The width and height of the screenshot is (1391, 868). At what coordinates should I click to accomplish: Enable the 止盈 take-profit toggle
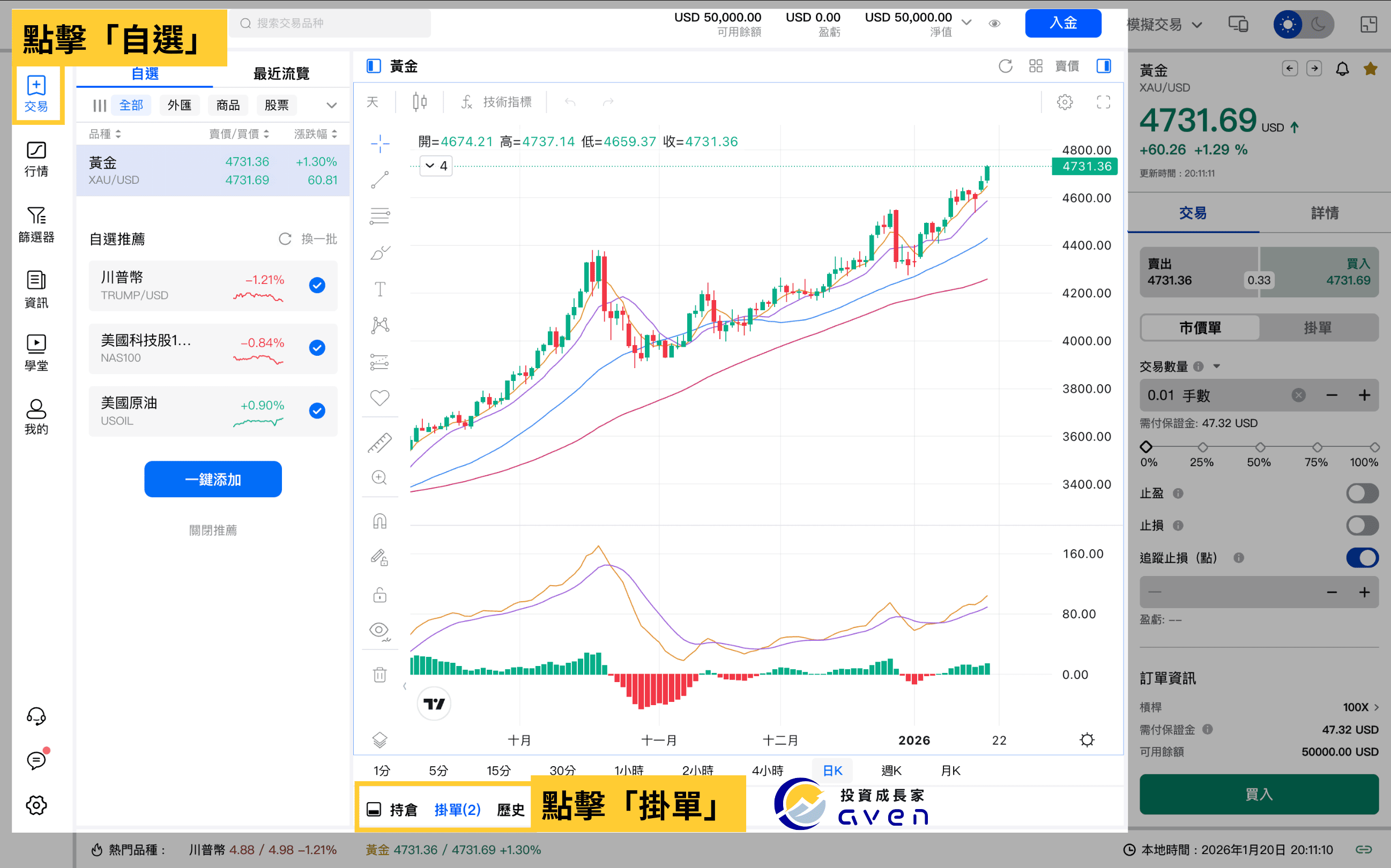tap(1362, 493)
